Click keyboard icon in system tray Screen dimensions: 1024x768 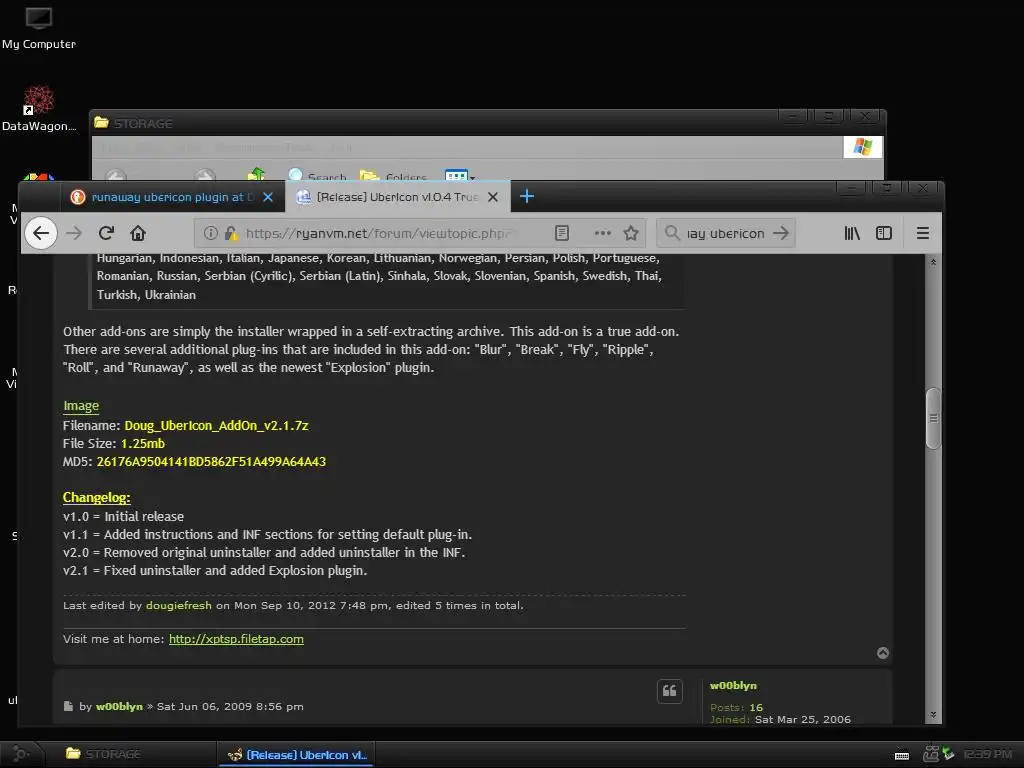click(x=902, y=756)
